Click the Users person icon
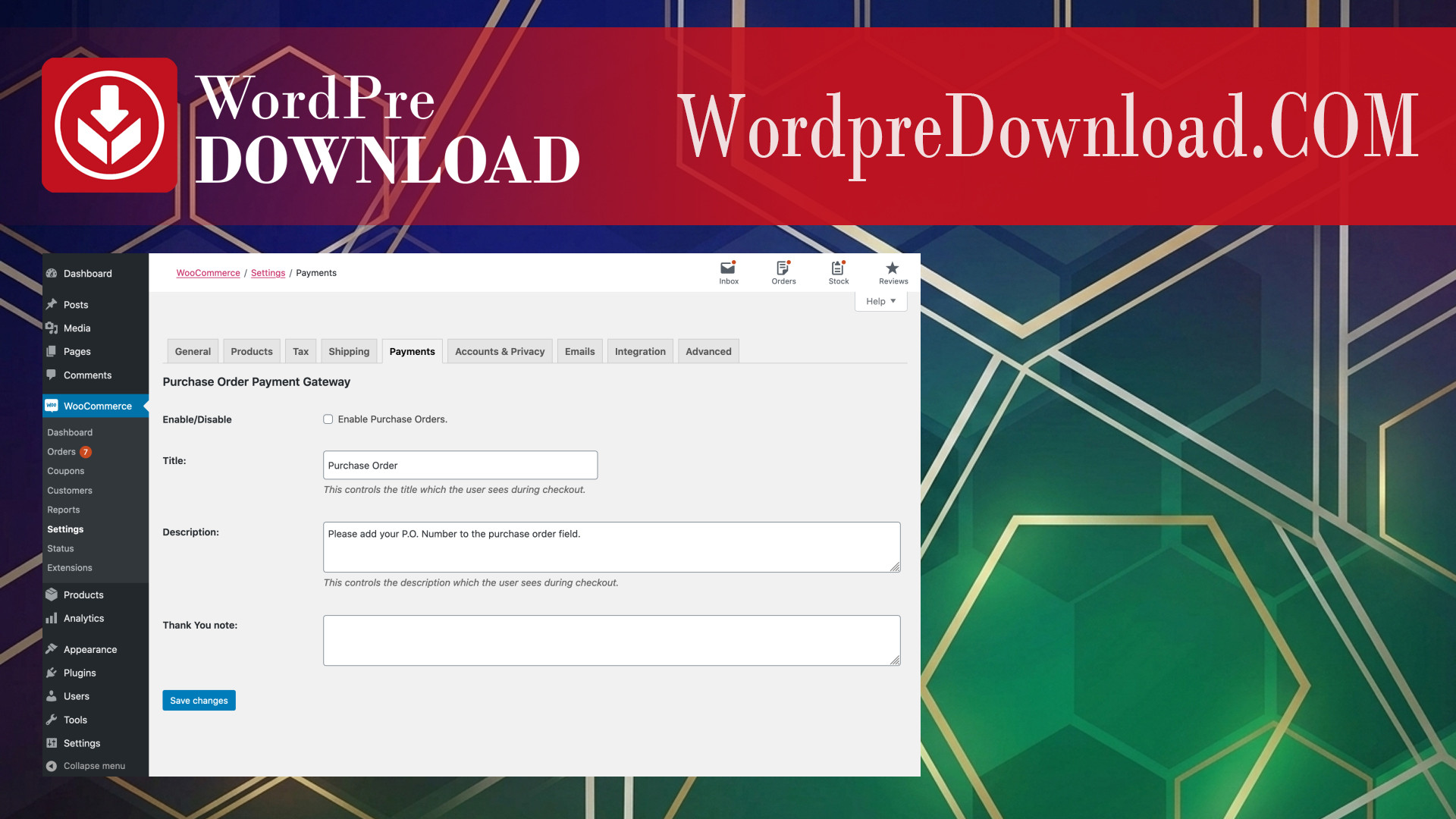 52,696
